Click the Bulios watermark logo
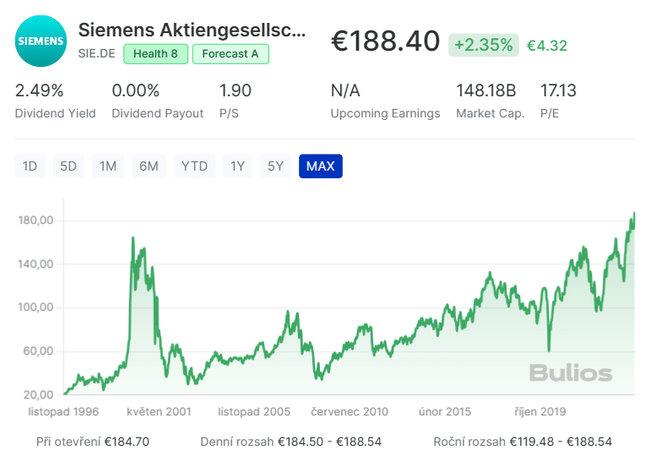Screen dimensions: 650x467 pos(570,374)
